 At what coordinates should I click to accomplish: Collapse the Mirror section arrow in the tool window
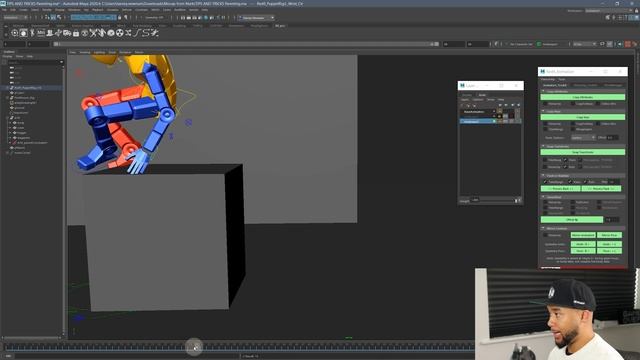[x=543, y=229]
